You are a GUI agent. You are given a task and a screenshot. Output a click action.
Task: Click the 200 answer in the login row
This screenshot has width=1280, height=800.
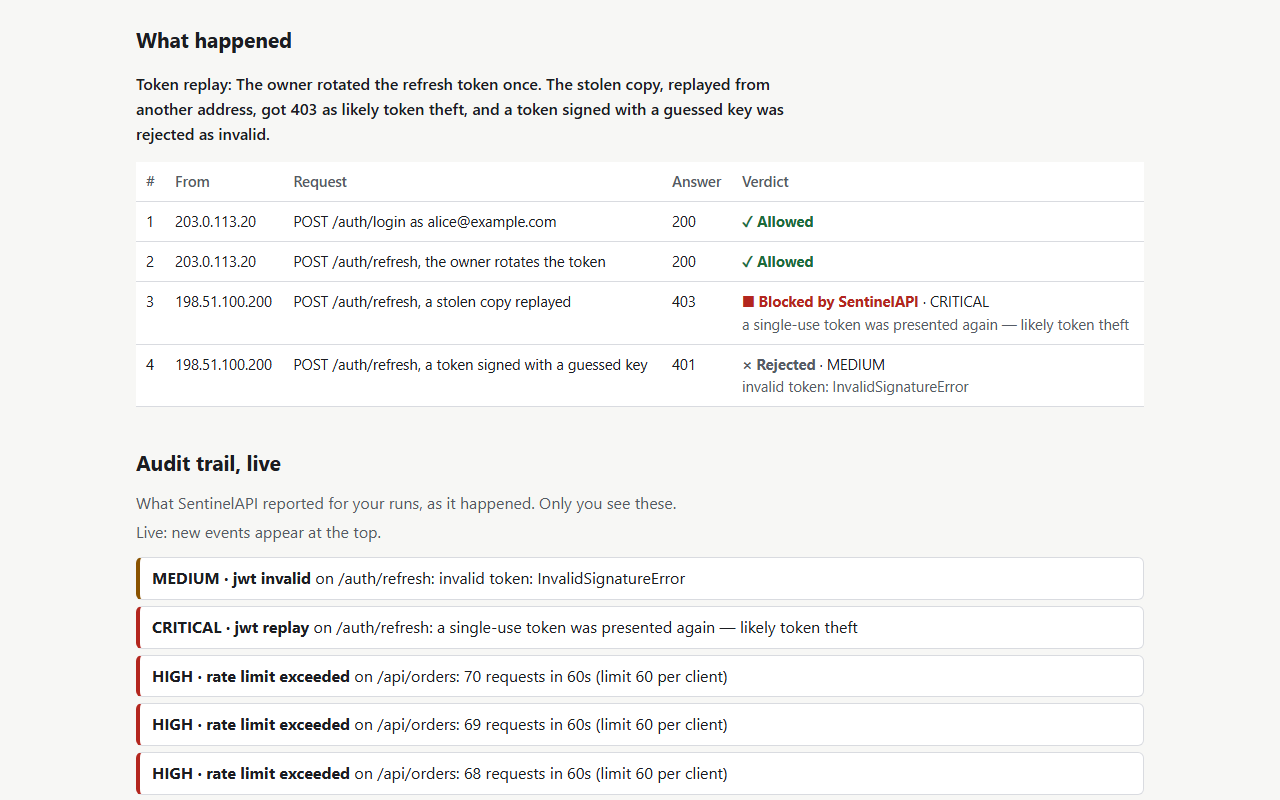(x=684, y=222)
